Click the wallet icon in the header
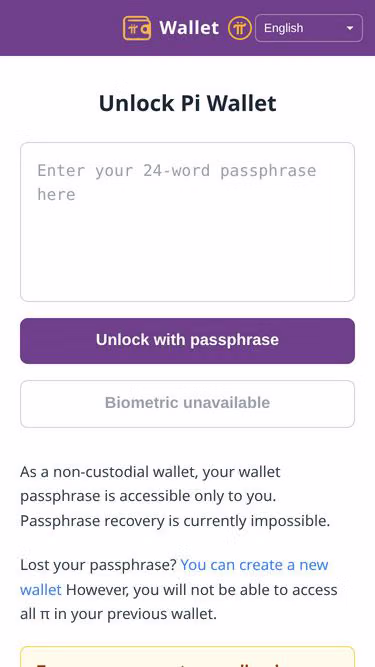 (x=137, y=28)
